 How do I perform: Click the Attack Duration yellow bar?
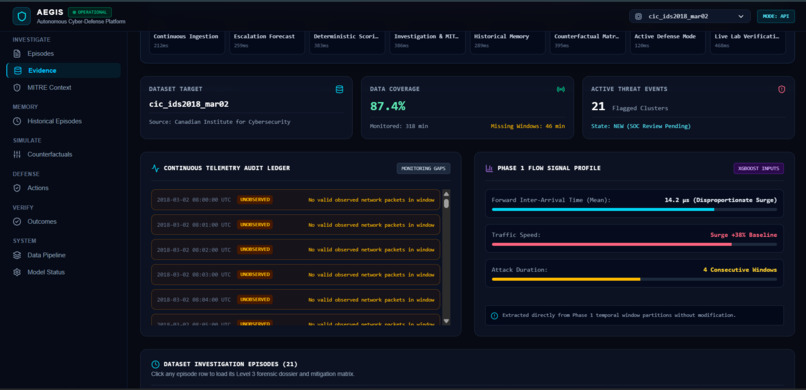point(566,279)
